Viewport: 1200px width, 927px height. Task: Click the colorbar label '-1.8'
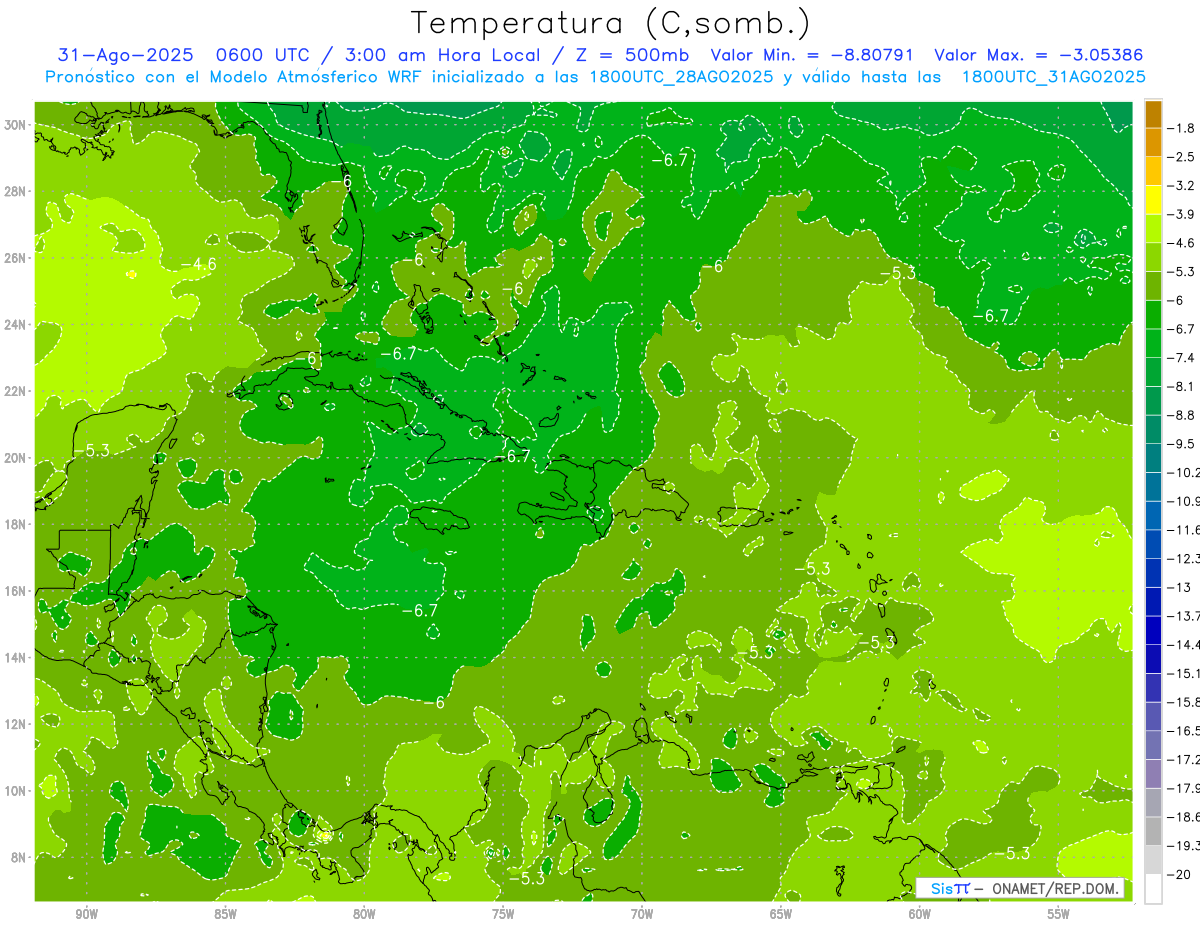tap(1180, 128)
